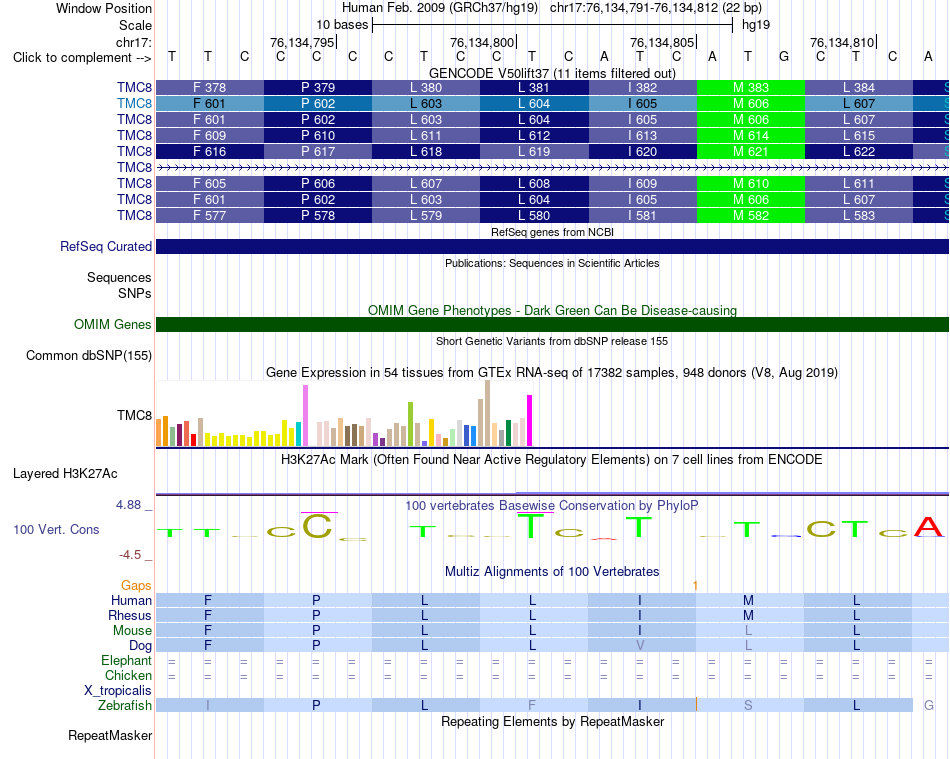The width and height of the screenshot is (950, 759).
Task: Click the G base in sequence row
Action: coord(784,57)
